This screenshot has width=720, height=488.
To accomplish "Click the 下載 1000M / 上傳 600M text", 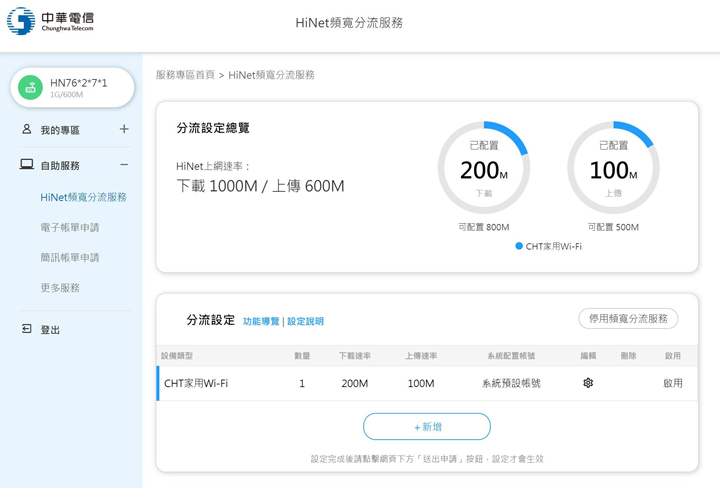I will pos(260,186).
